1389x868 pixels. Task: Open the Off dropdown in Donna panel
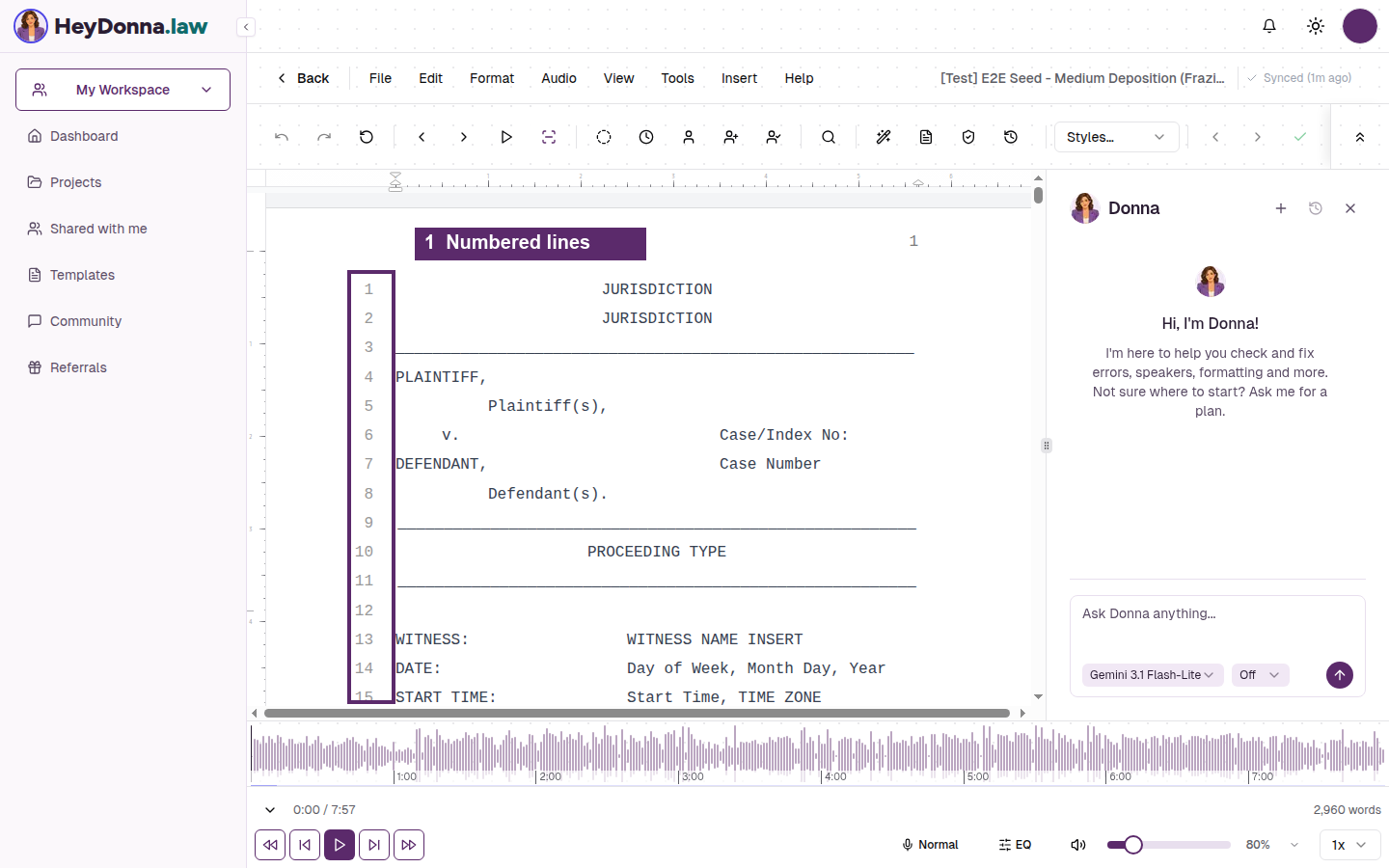1260,675
